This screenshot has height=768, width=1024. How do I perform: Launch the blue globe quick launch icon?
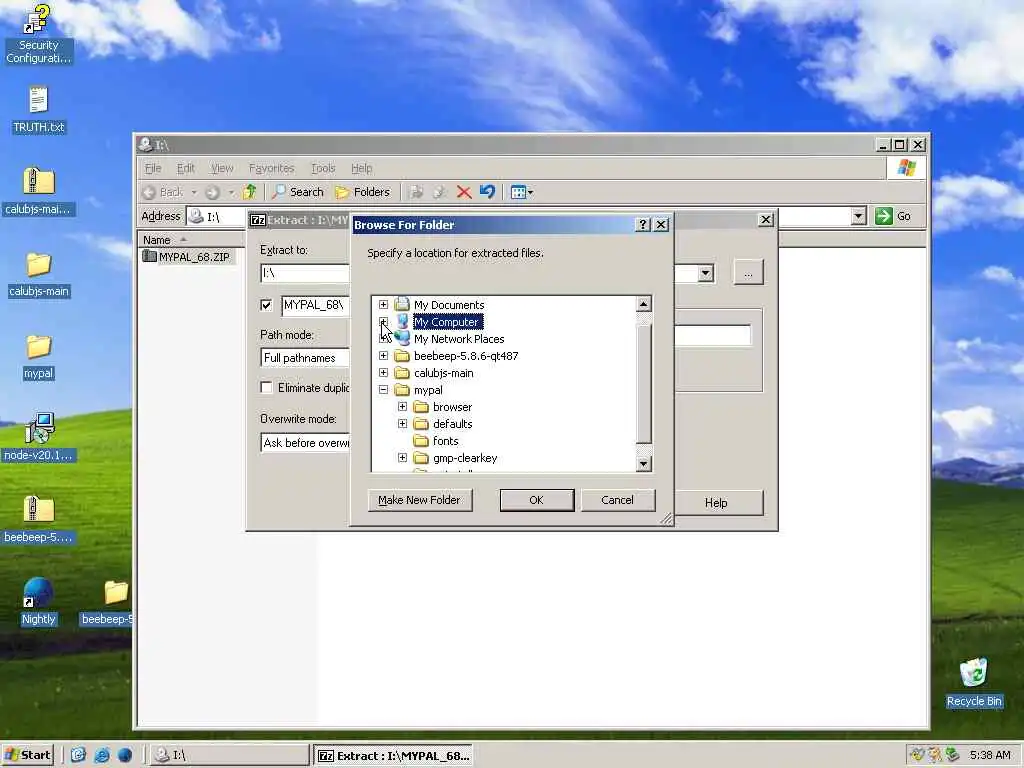tap(125, 755)
